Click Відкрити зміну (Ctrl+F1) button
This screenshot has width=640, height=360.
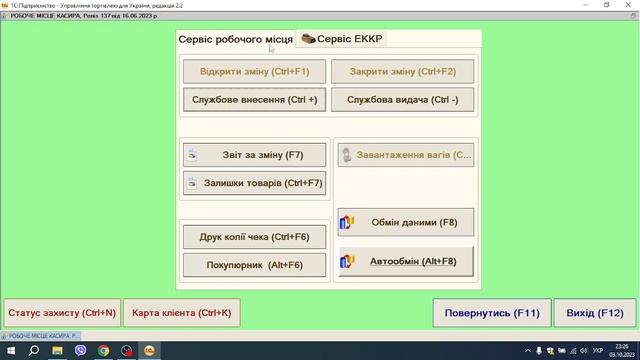point(254,71)
